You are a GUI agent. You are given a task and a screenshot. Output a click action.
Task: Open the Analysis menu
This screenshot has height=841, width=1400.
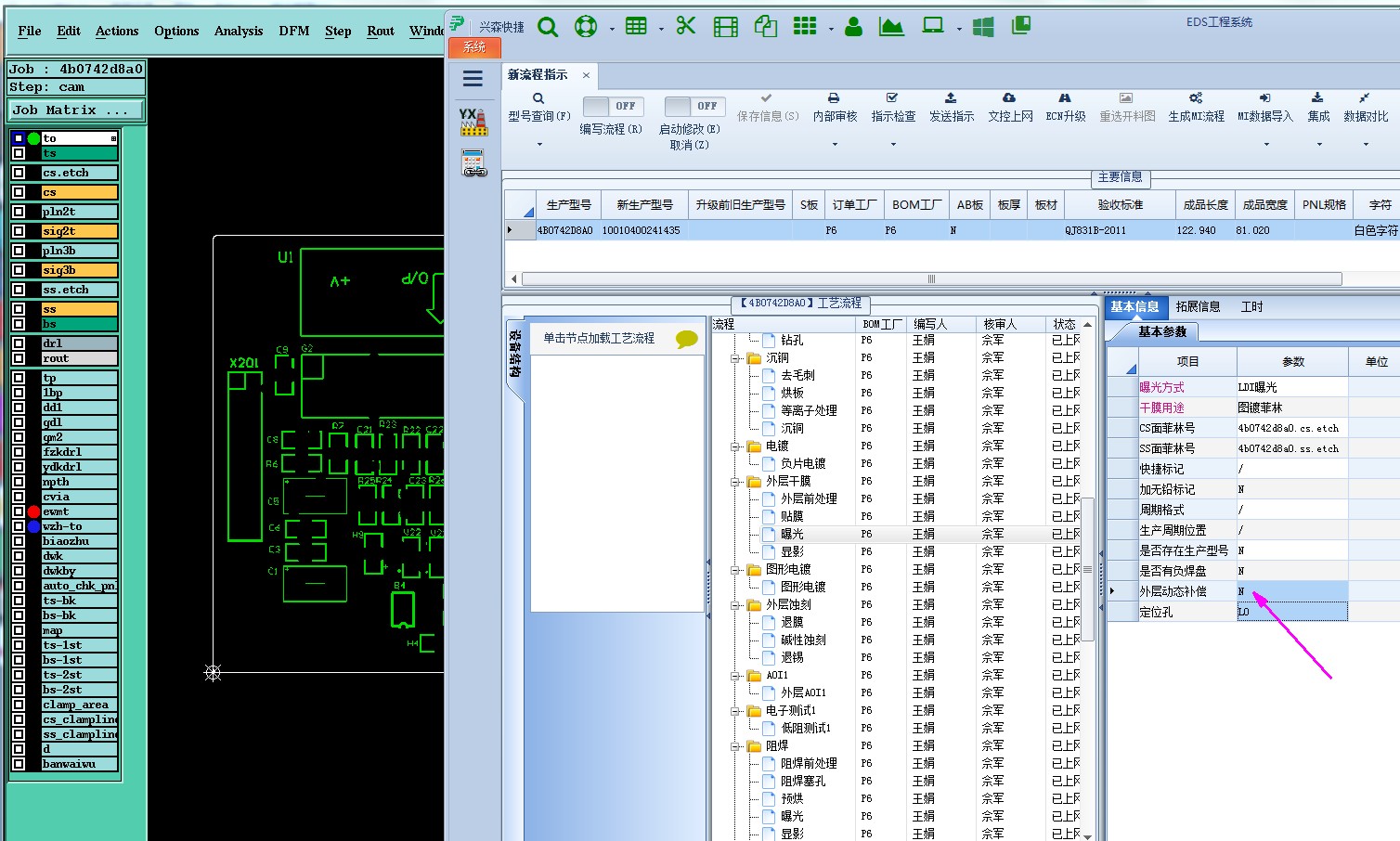[239, 31]
